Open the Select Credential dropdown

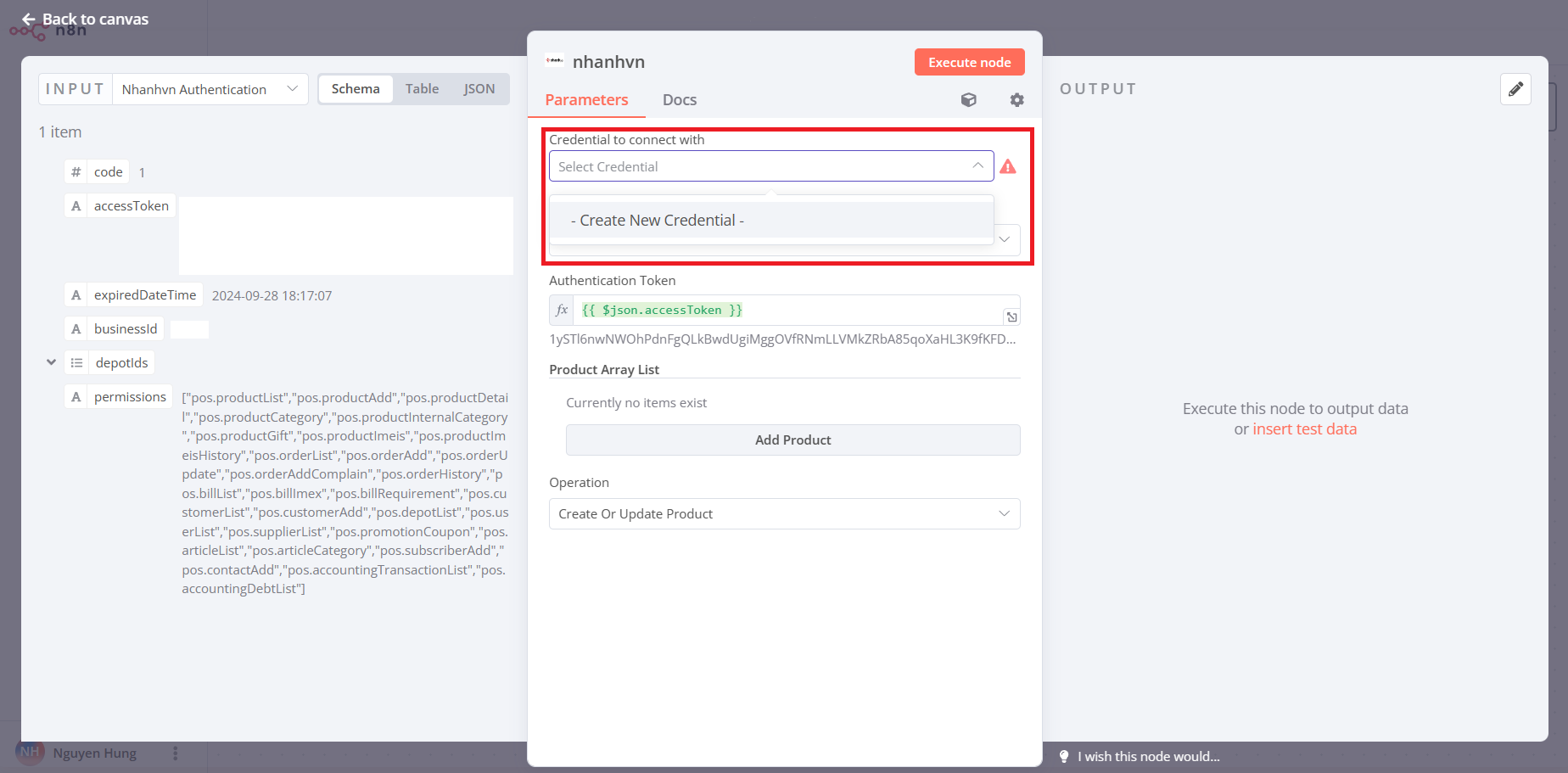click(x=770, y=166)
